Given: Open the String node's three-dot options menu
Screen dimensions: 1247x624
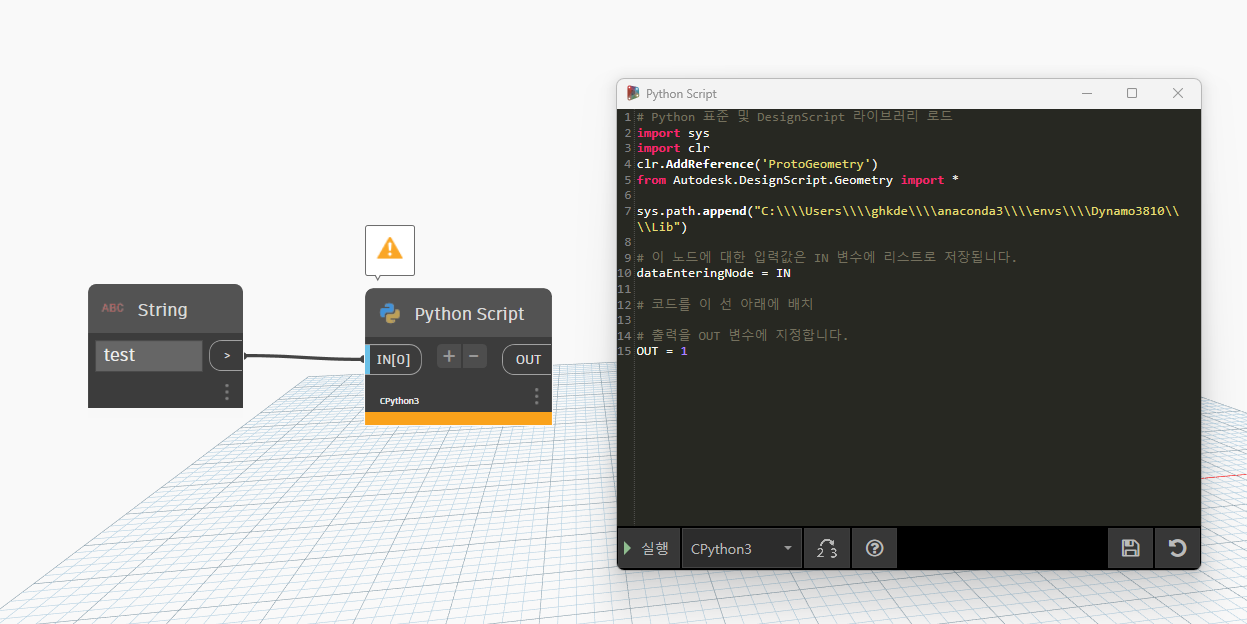Looking at the screenshot, I should (x=227, y=391).
